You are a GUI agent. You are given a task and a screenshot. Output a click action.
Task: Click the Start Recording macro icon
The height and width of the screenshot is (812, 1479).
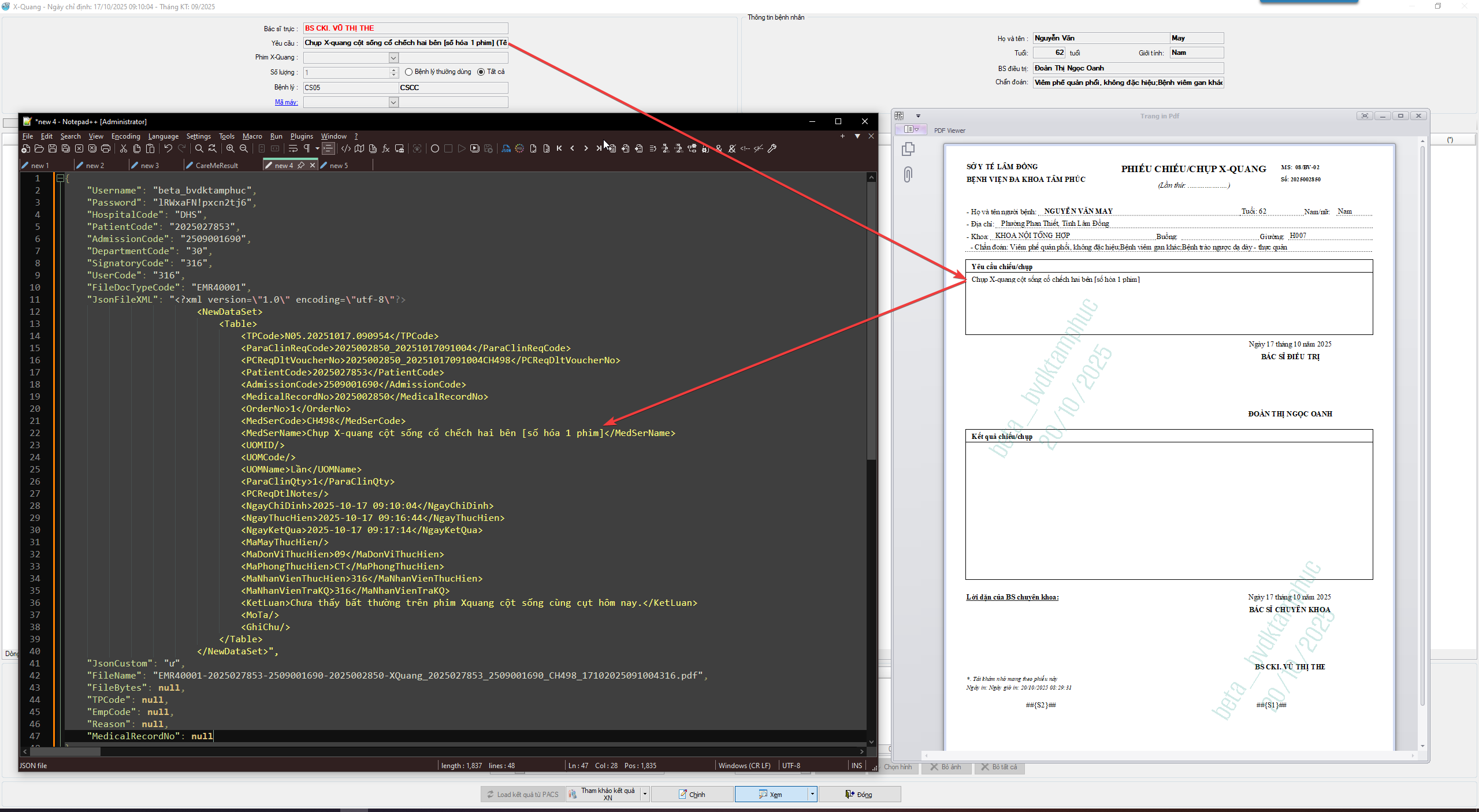[x=435, y=148]
